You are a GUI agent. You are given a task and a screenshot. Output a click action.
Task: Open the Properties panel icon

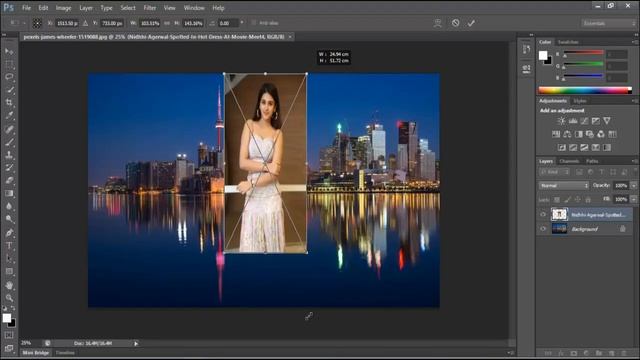(x=527, y=69)
